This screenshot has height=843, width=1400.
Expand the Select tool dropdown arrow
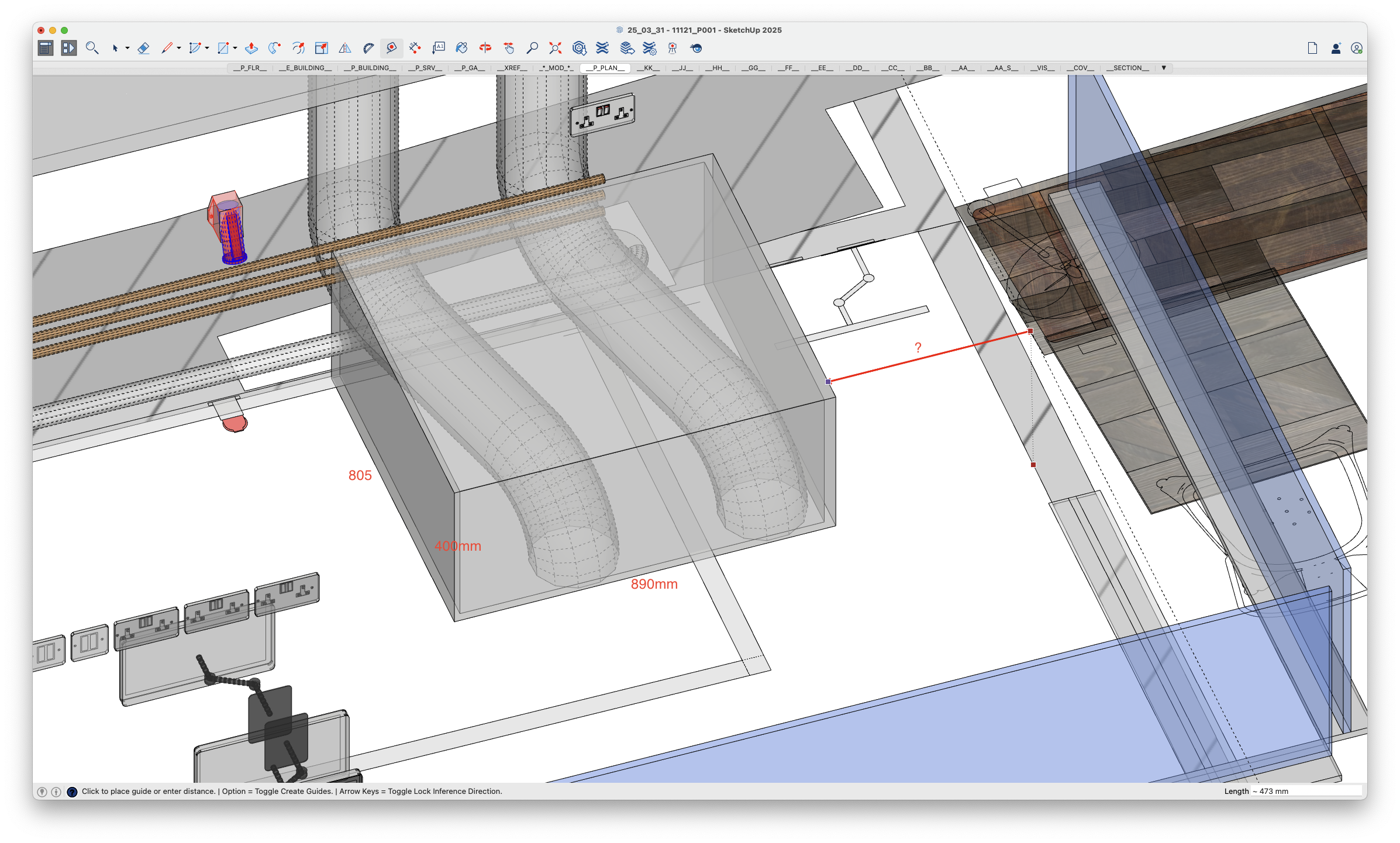click(x=127, y=48)
